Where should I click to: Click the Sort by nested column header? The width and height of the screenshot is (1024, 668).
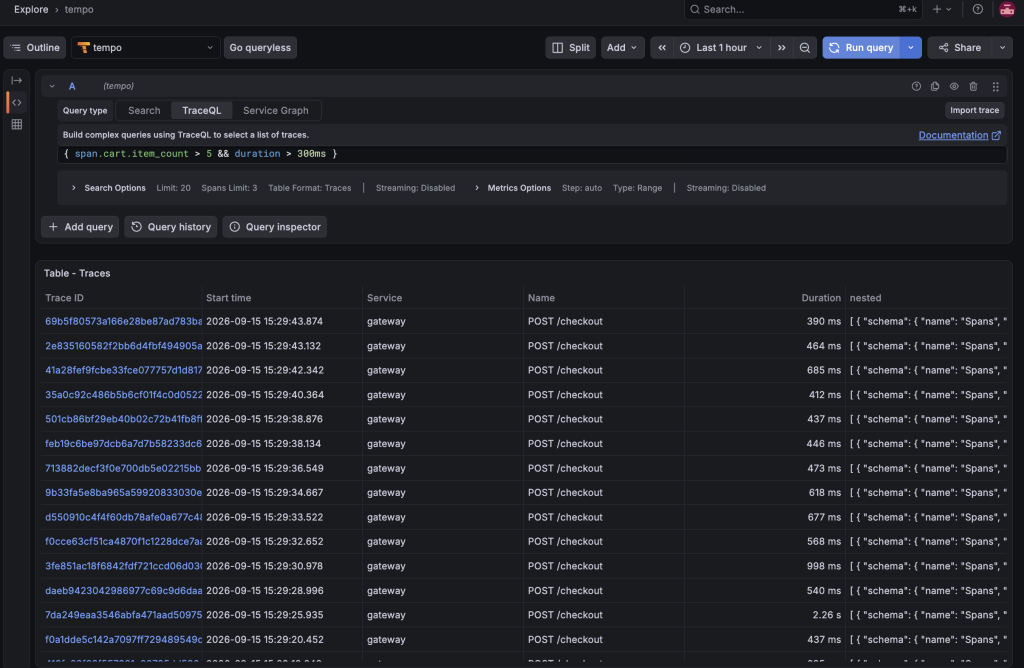pyautogui.click(x=865, y=298)
